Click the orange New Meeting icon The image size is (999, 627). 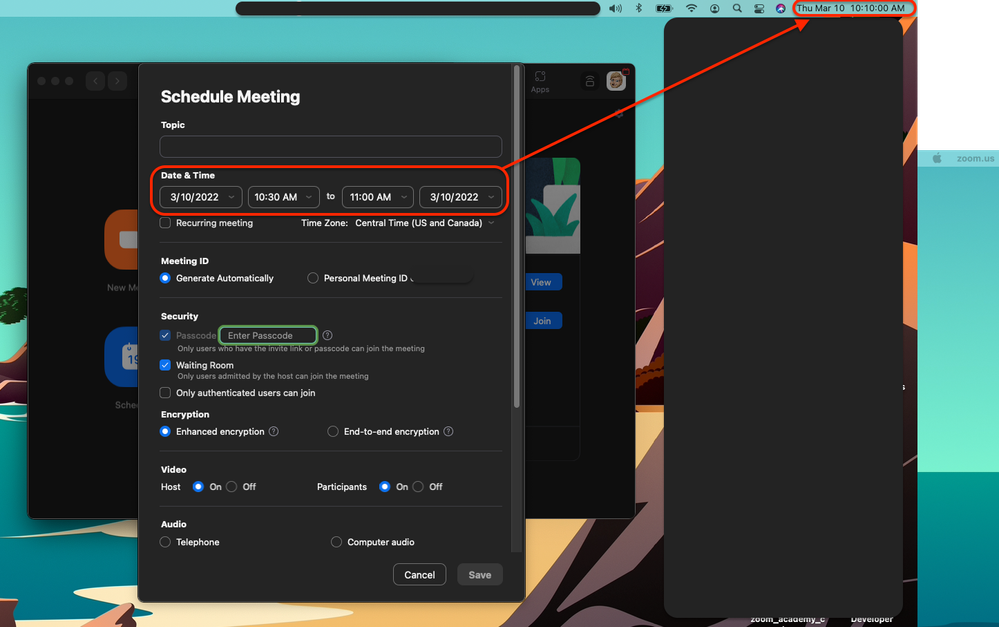point(123,240)
